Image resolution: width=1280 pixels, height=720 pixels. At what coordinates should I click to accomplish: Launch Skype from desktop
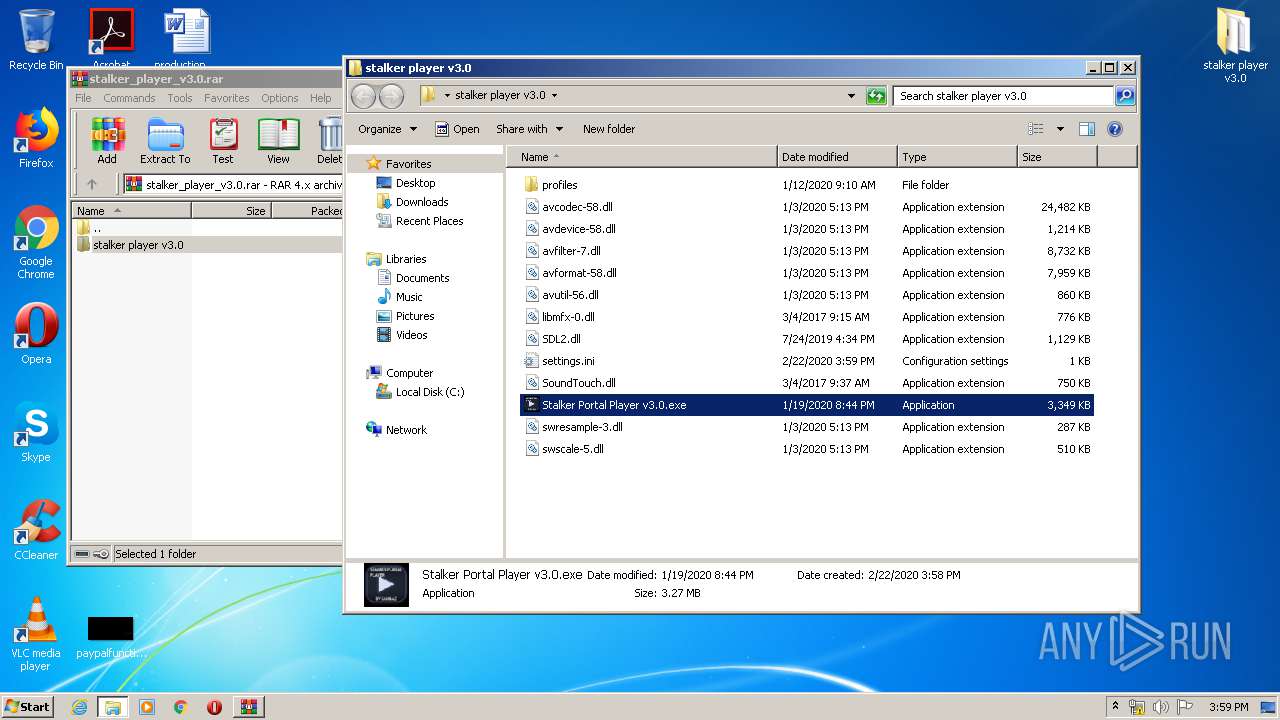(x=36, y=432)
